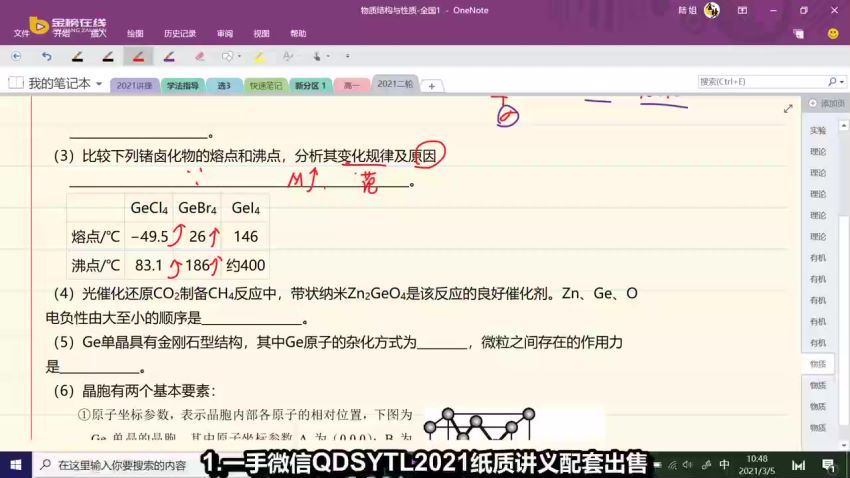Add a new section with plus tab
This screenshot has width=850, height=478.
point(432,86)
